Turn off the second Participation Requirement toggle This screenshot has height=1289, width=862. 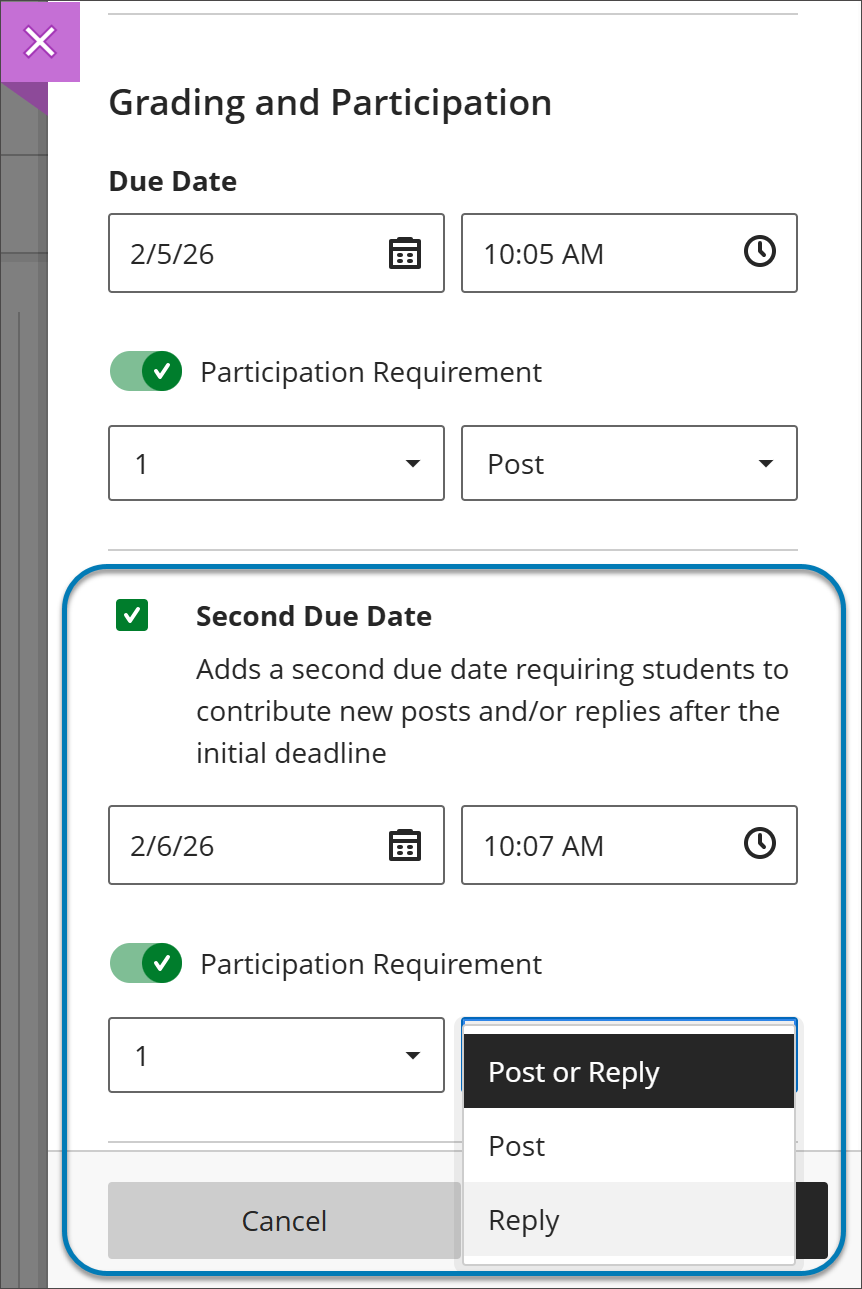click(146, 963)
